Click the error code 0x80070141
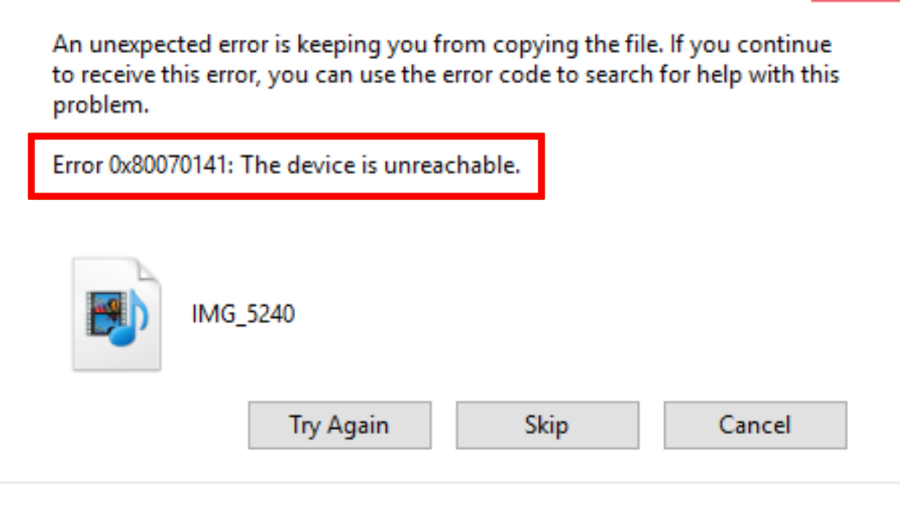 tap(169, 166)
